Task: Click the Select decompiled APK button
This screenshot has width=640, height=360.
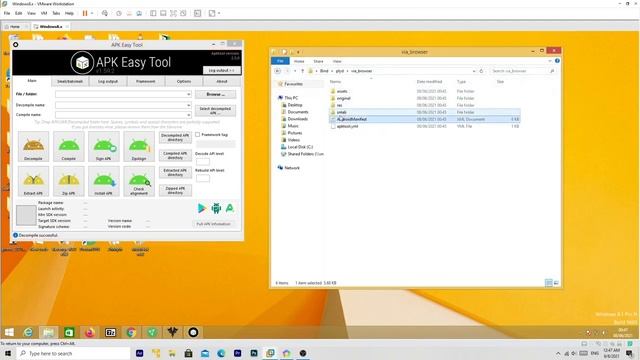Action: click(216, 111)
